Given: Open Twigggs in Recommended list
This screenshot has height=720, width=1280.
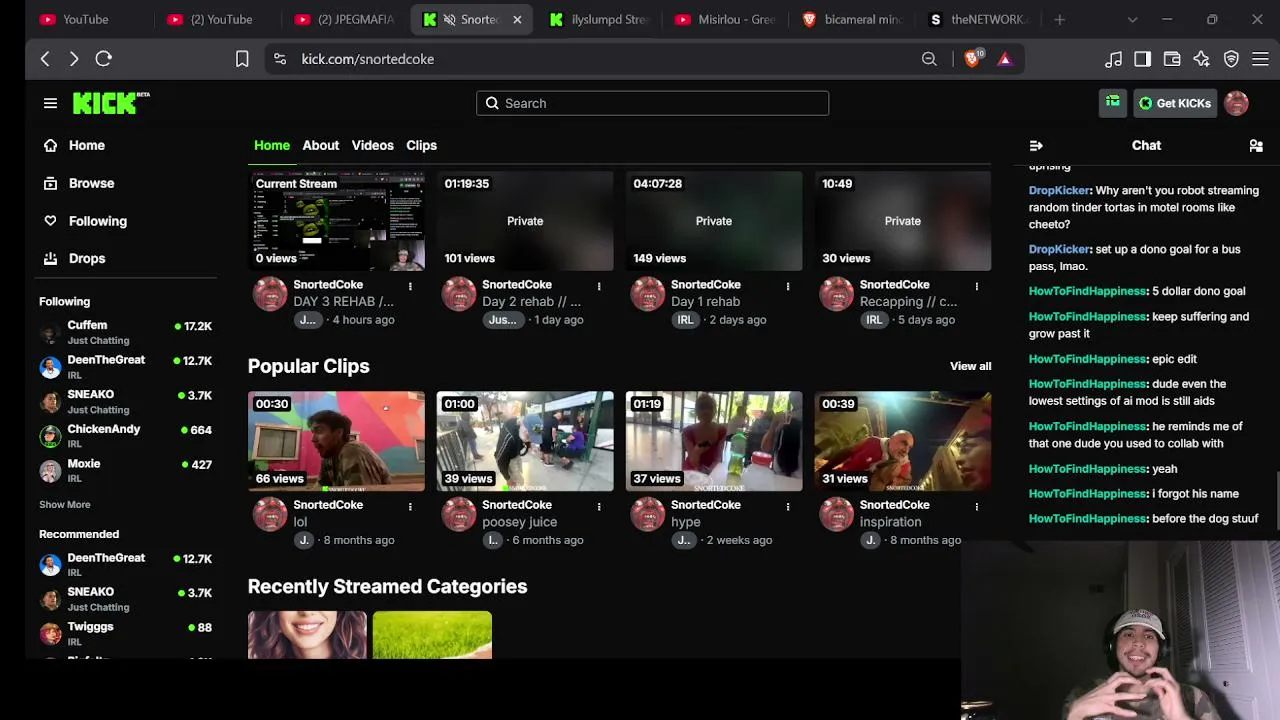Looking at the screenshot, I should coord(125,633).
